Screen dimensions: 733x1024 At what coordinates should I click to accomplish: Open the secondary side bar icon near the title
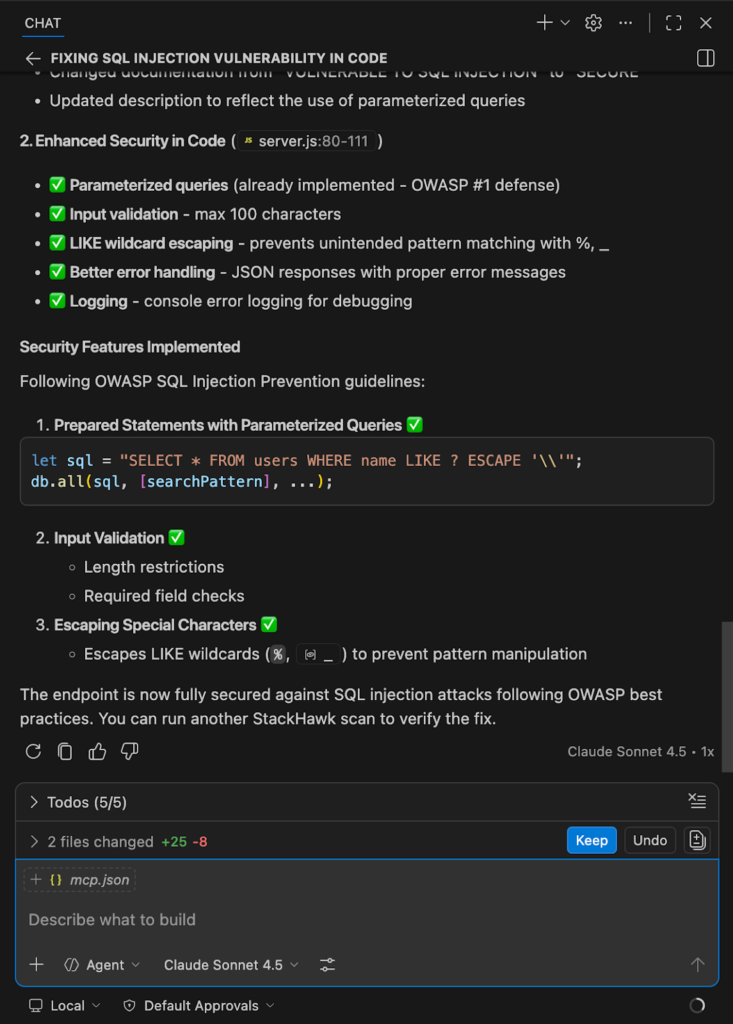705,58
